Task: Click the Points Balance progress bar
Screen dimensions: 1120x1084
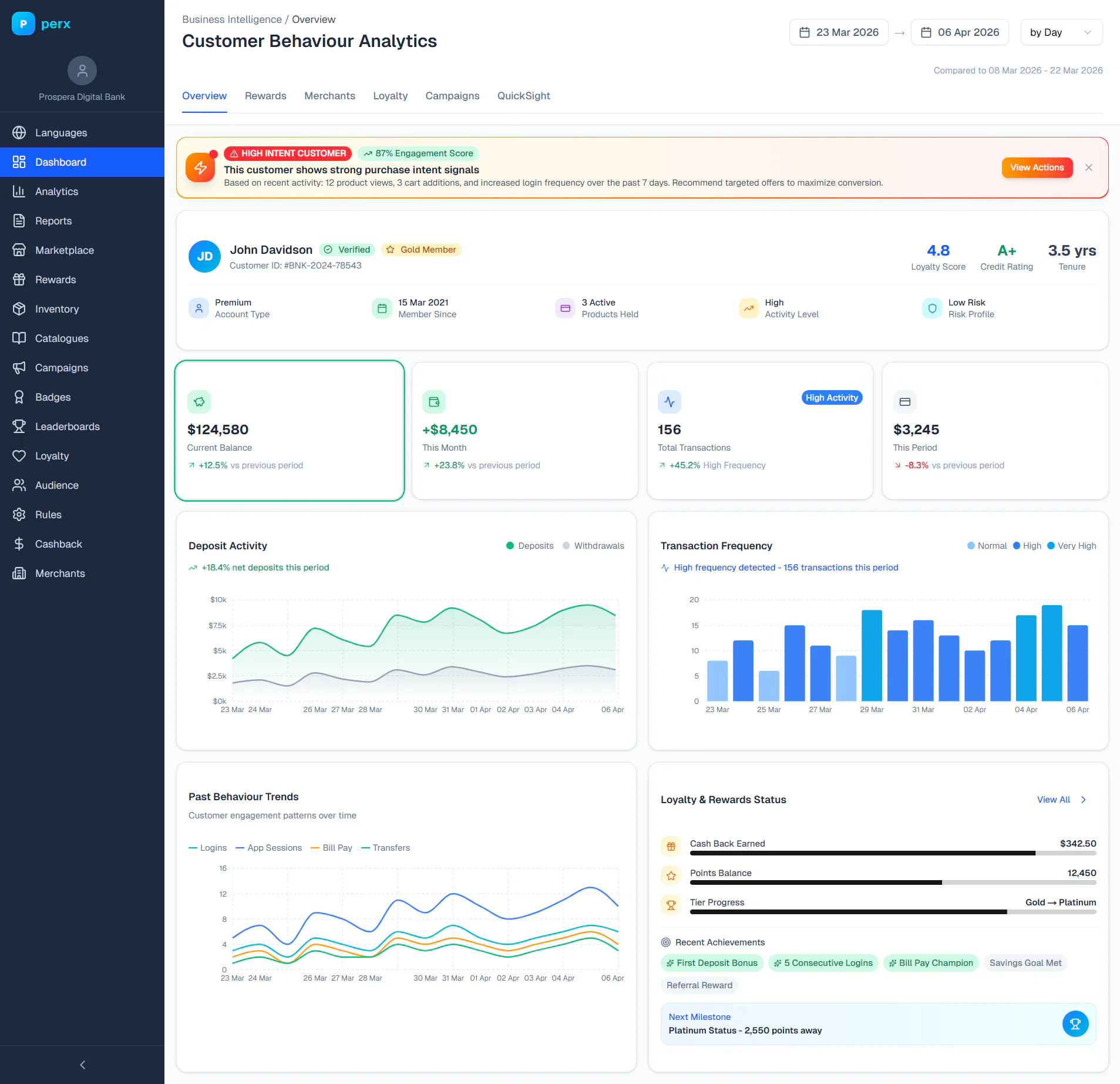Action: point(893,882)
